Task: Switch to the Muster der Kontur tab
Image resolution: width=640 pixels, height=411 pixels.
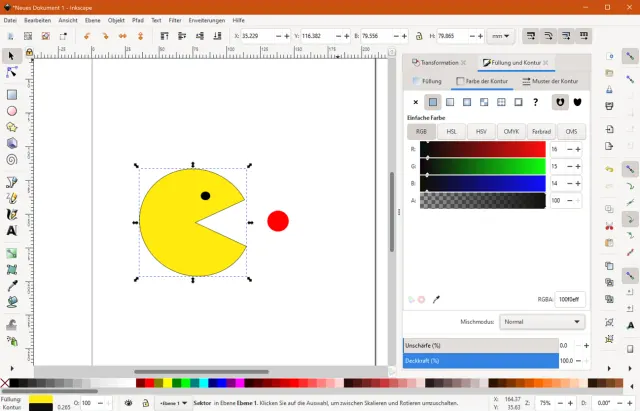Action: point(550,81)
